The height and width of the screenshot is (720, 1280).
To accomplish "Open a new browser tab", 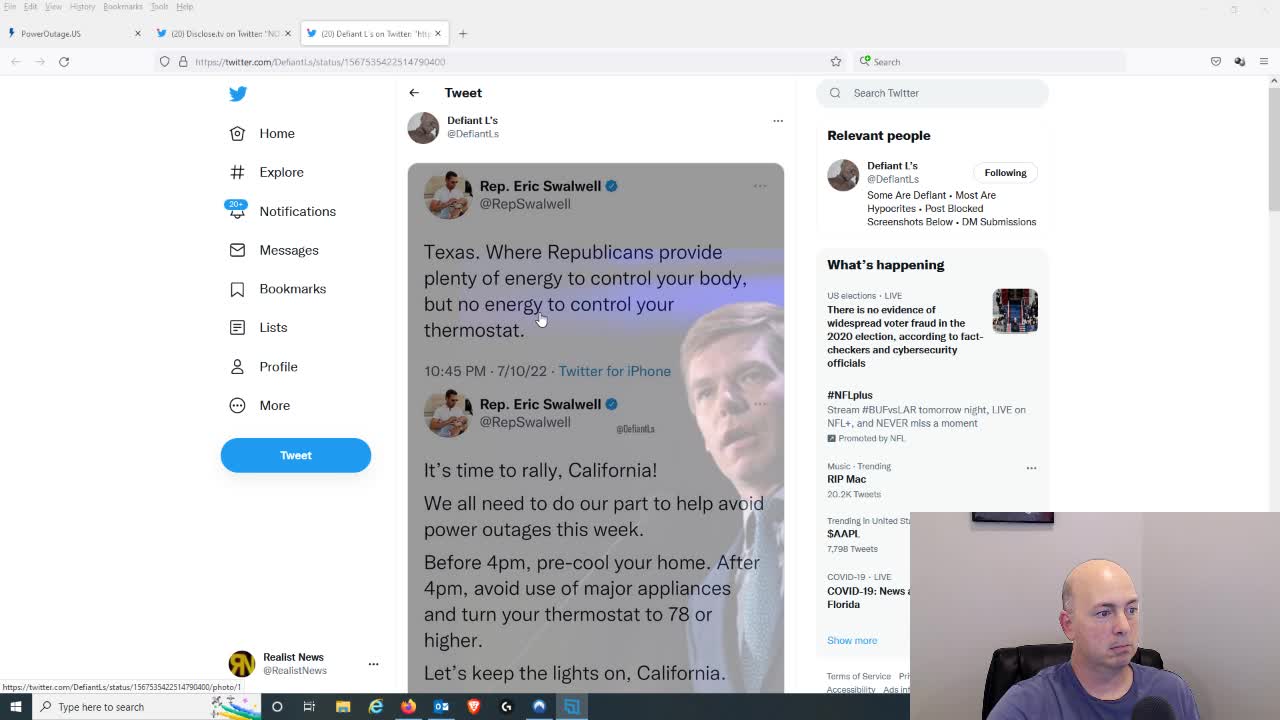I will pos(463,34).
